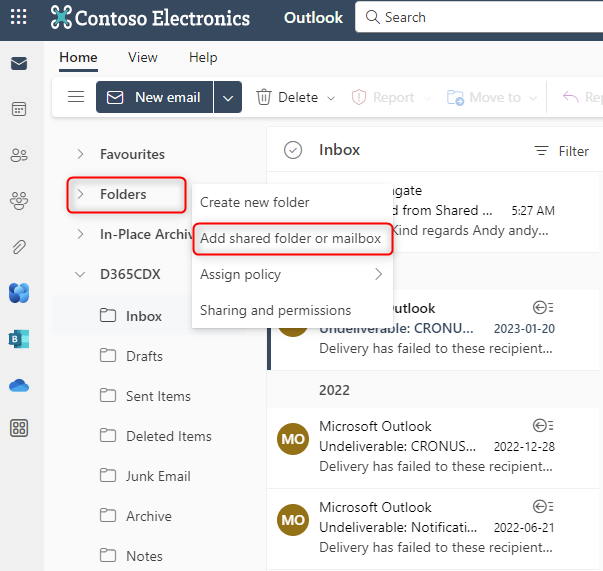Screen dimensions: 603x571
Task: Open the Bookings app icon
Action: pos(19,339)
